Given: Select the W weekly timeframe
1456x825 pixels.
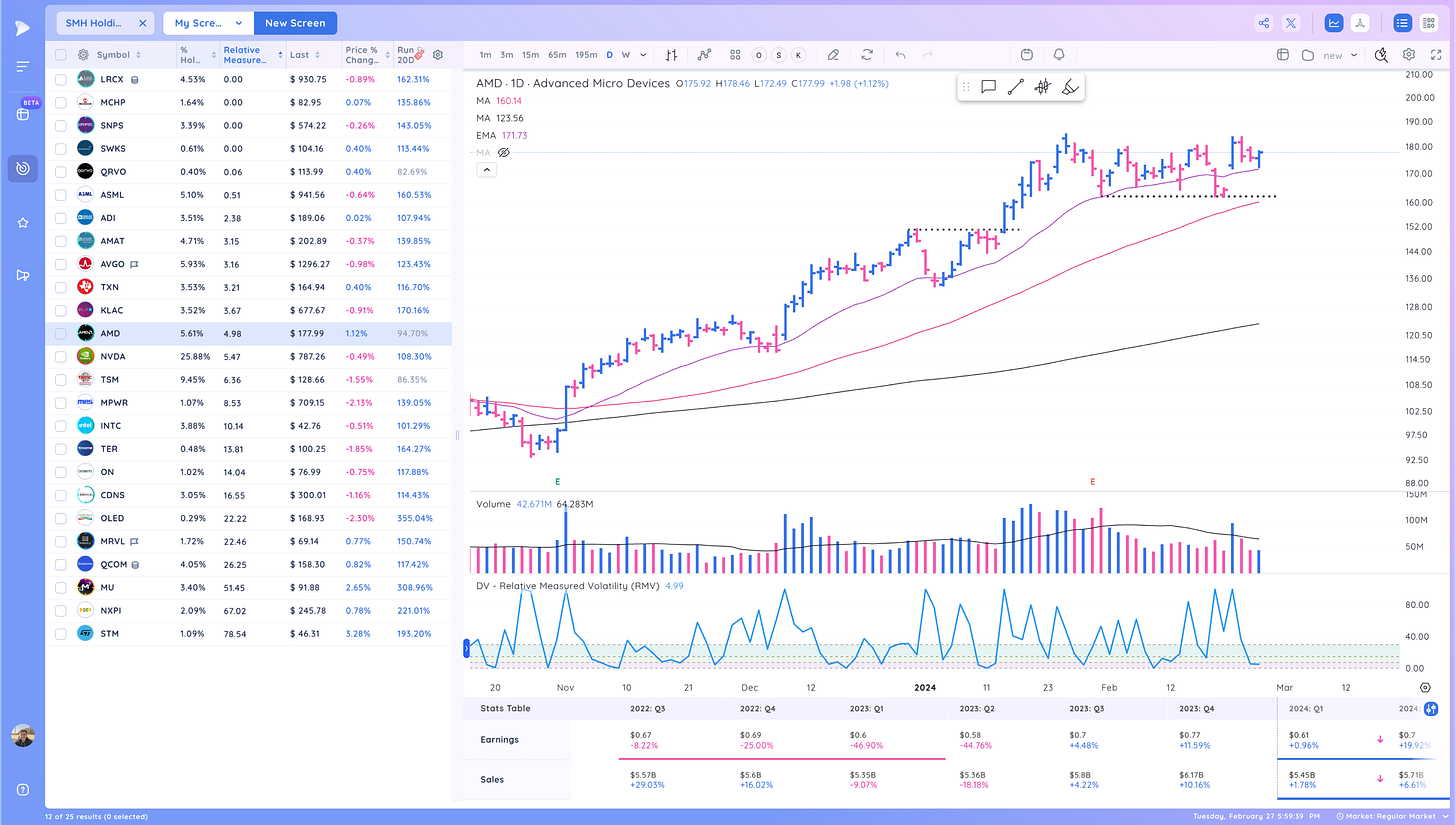Looking at the screenshot, I should tap(626, 55).
